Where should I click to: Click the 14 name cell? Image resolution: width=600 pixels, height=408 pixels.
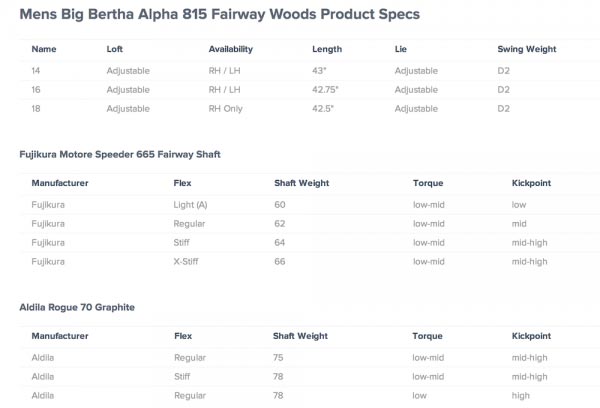[x=36, y=70]
